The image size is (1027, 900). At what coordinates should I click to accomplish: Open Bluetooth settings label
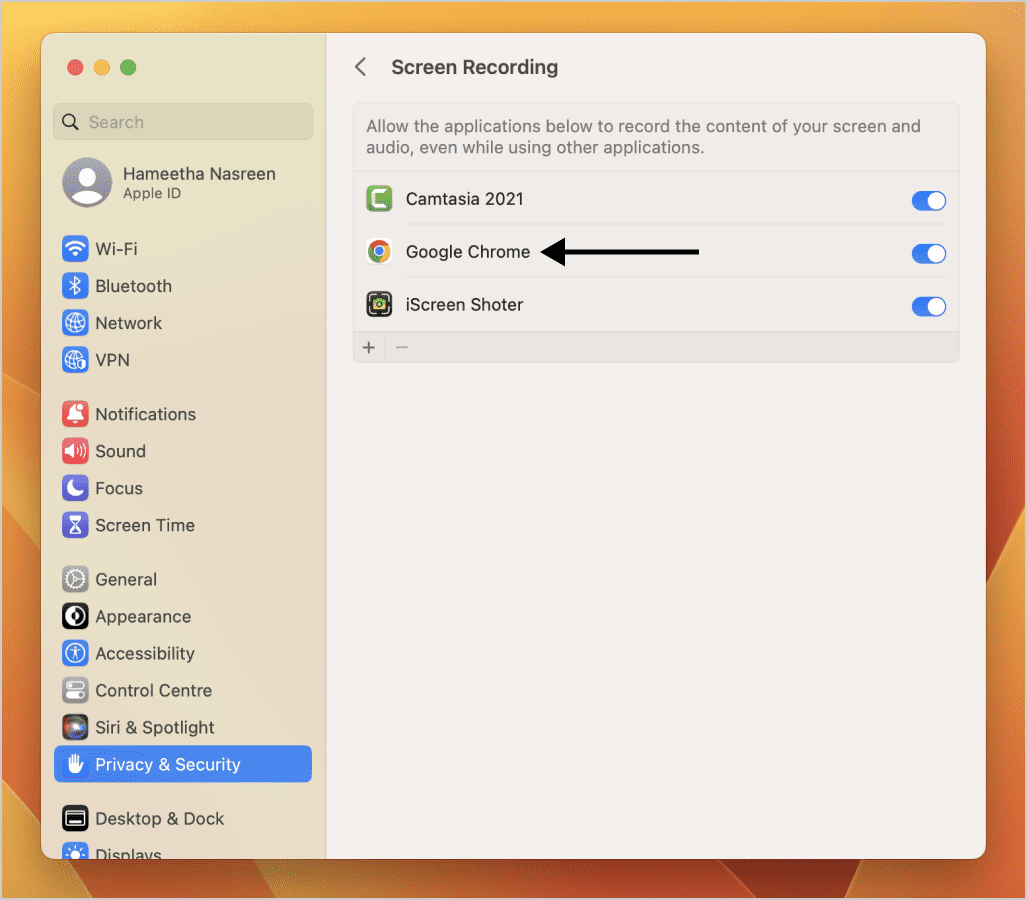(x=134, y=286)
